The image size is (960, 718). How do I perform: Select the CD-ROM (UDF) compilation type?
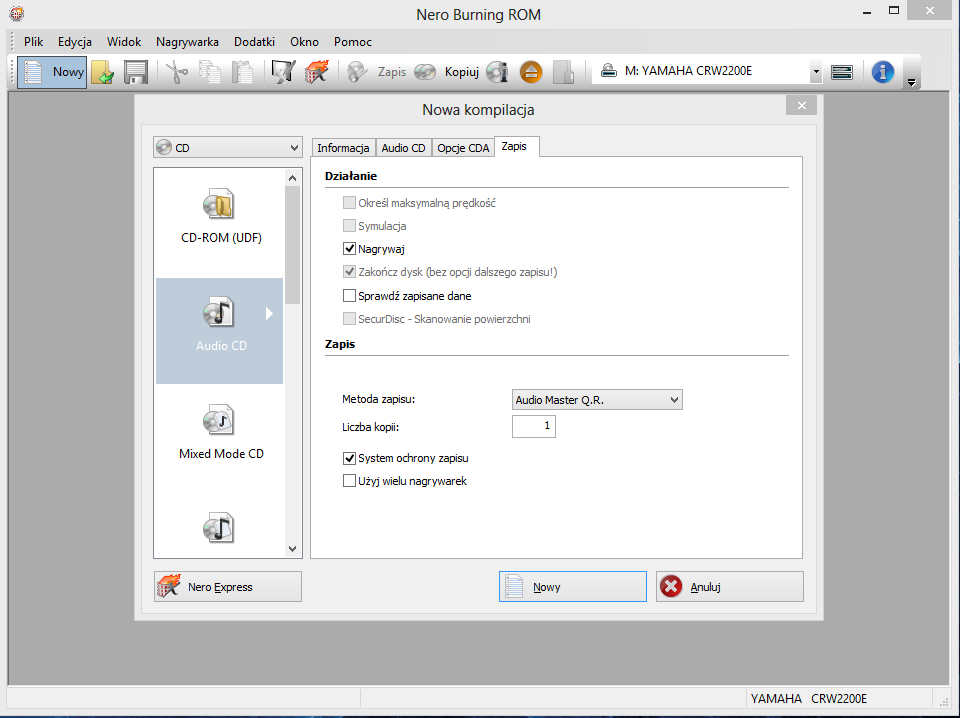[219, 218]
